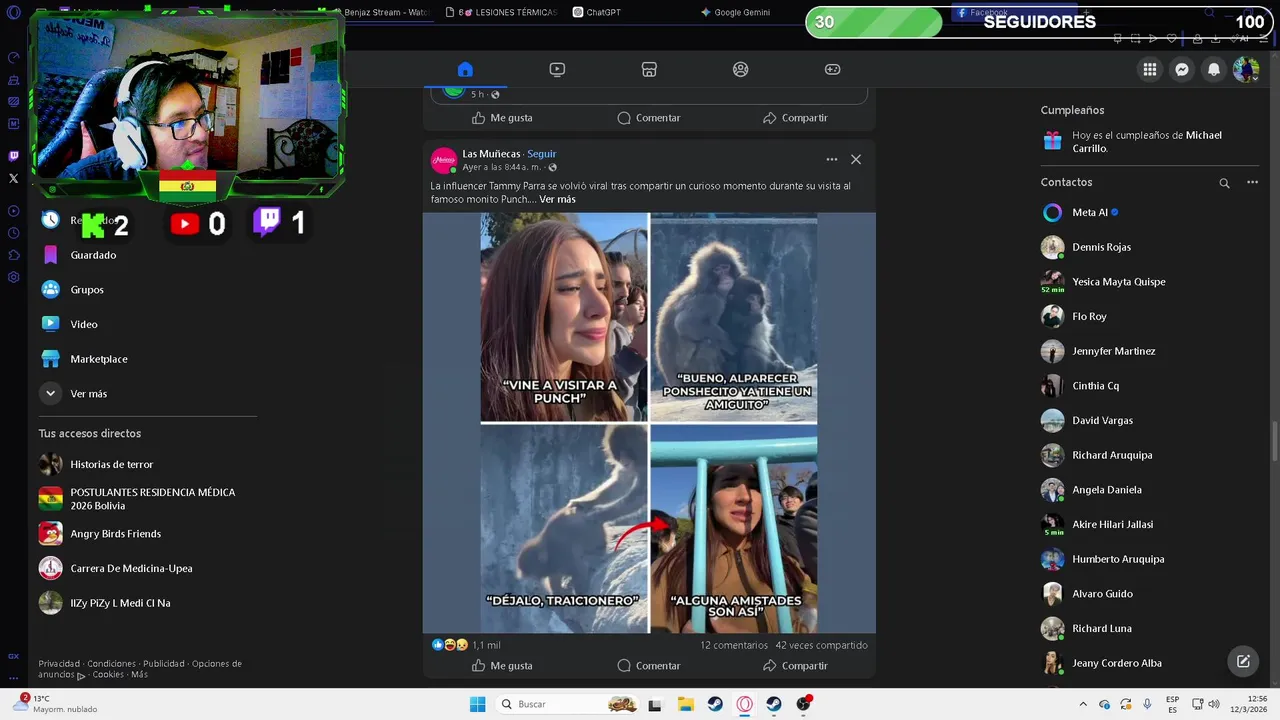Click Compartir on the upper post

pyautogui.click(x=795, y=117)
